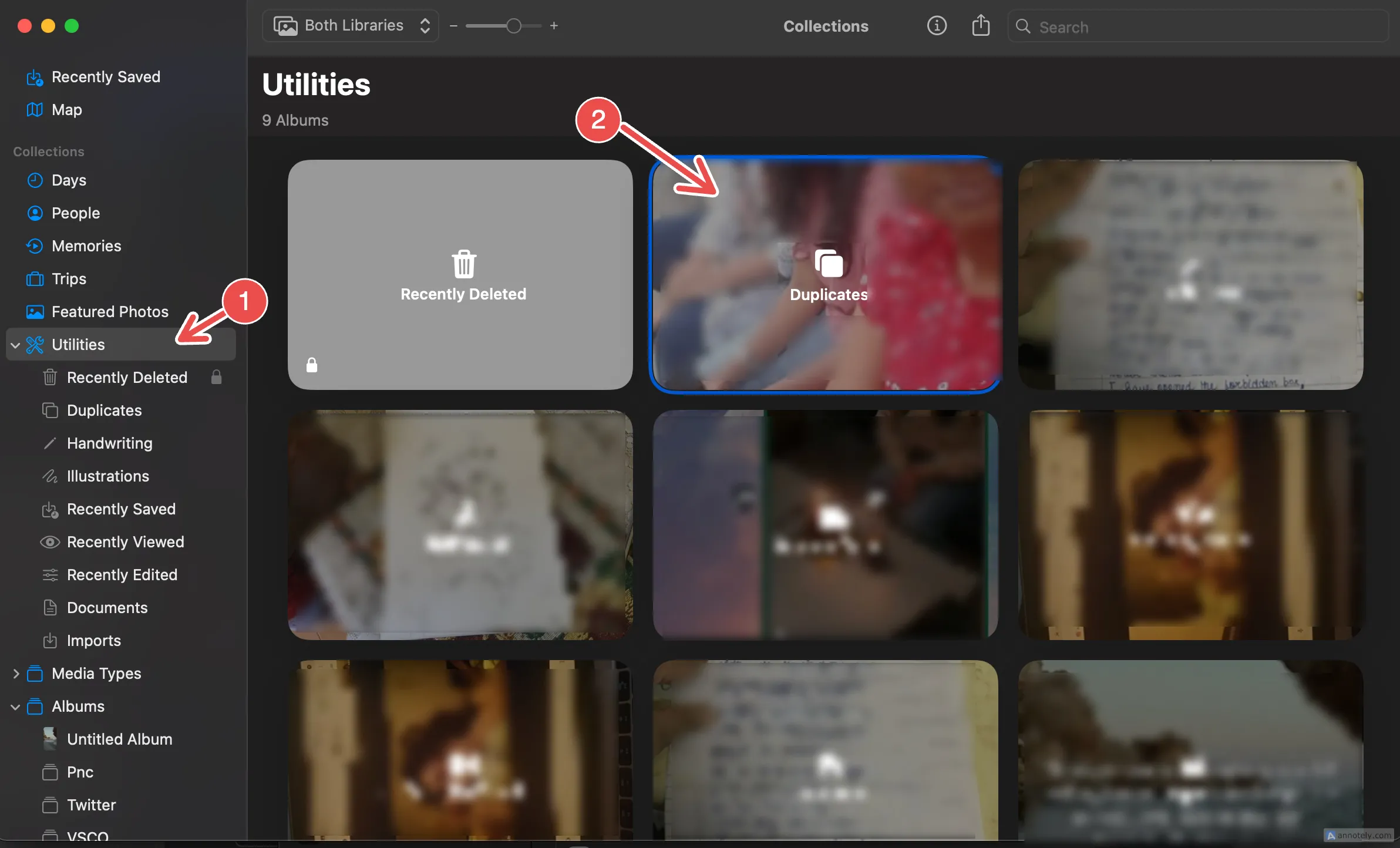
Task: Go to Featured Photos collection
Action: [110, 312]
